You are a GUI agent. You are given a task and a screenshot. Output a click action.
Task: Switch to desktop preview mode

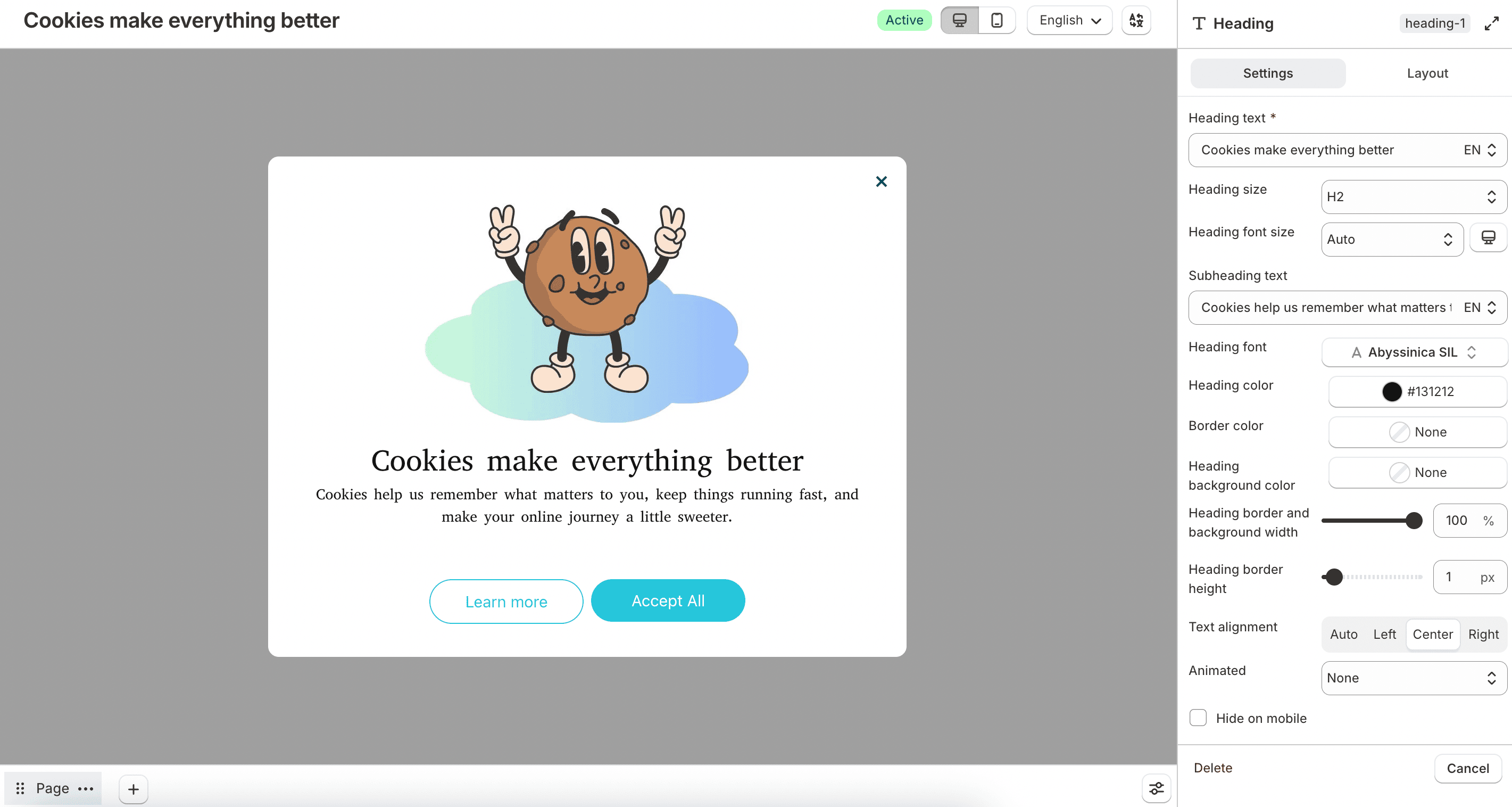tap(960, 21)
